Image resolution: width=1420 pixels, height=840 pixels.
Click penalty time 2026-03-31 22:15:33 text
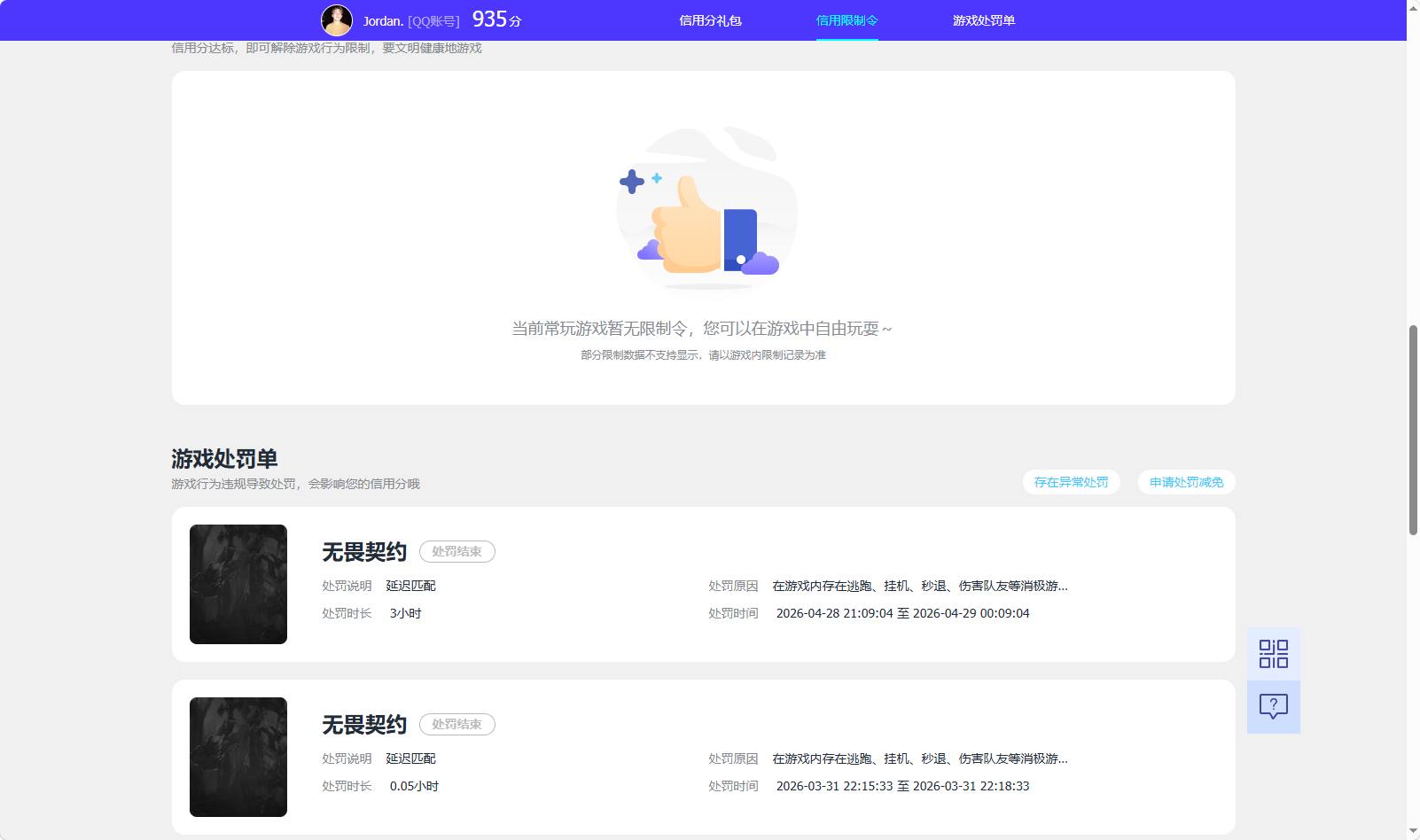coord(902,786)
